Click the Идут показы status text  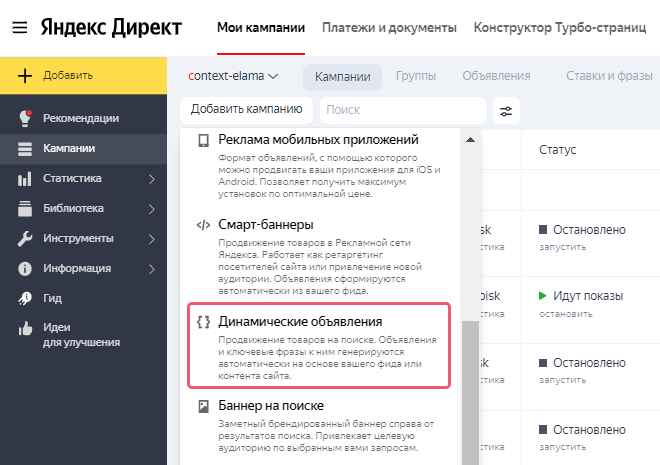[588, 296]
